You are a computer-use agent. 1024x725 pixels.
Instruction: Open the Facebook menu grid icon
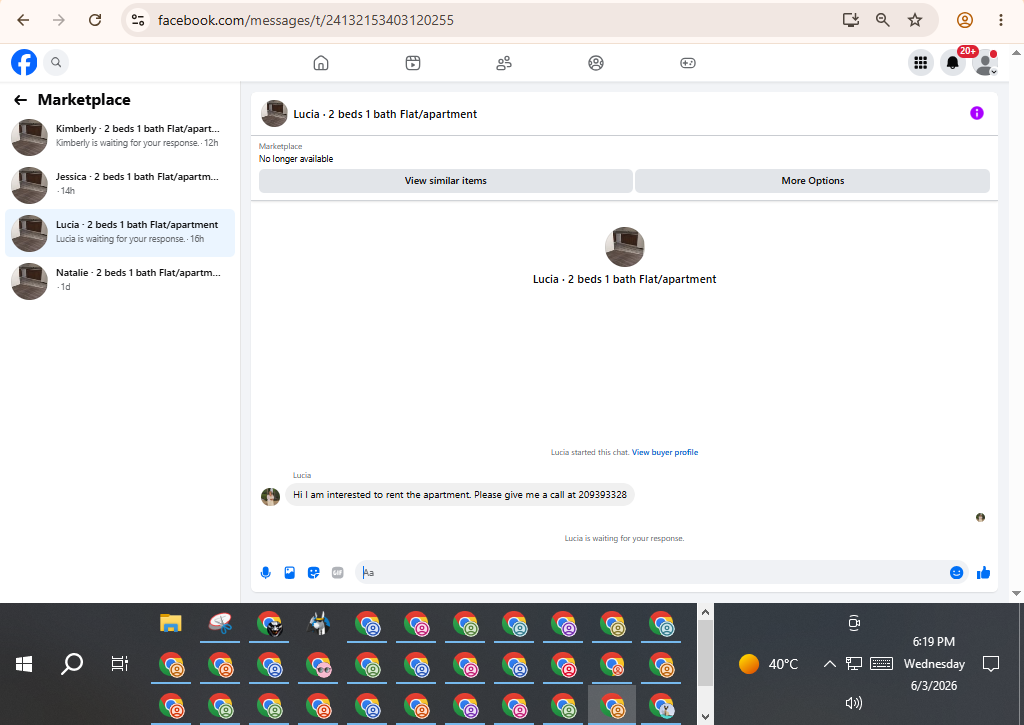point(921,63)
